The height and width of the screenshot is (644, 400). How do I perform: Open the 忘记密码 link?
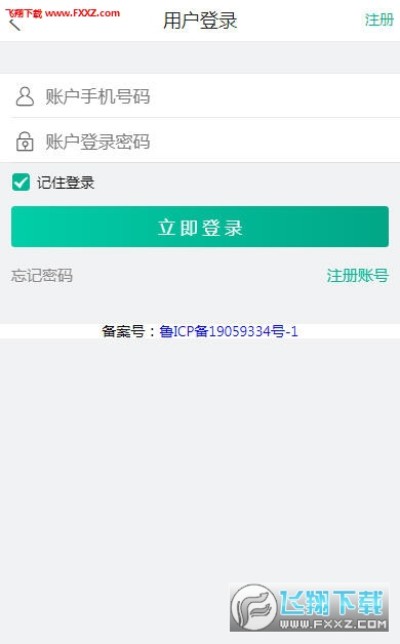pos(42,275)
